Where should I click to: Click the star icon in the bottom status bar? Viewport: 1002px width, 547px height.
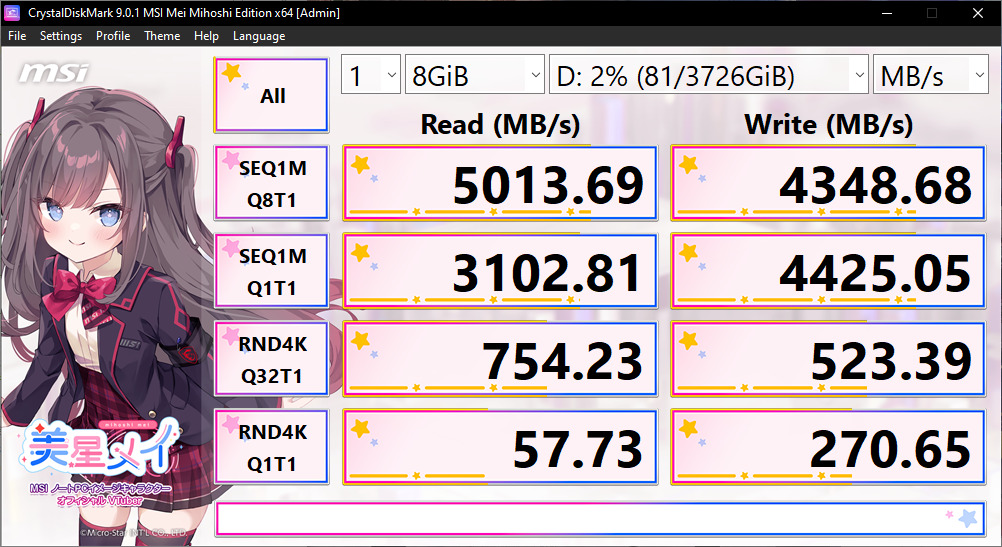coord(967,518)
